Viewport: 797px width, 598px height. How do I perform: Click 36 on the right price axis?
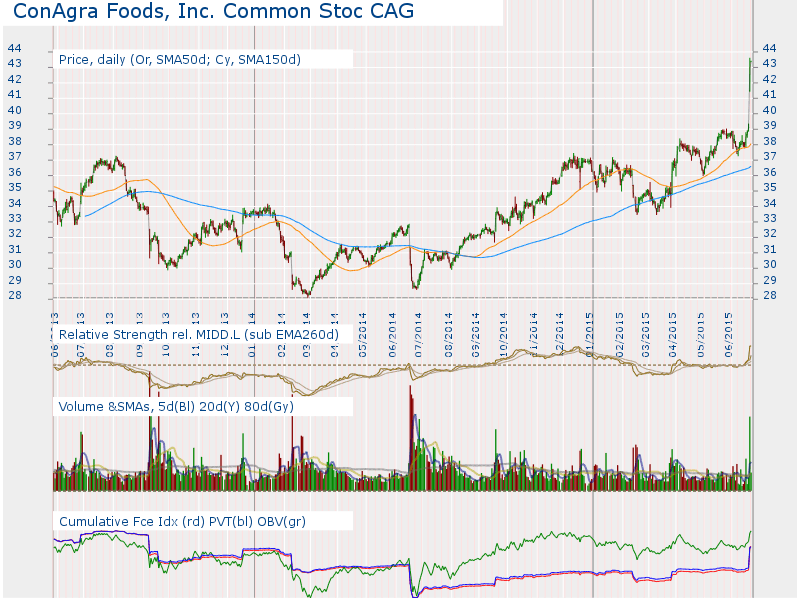point(770,172)
